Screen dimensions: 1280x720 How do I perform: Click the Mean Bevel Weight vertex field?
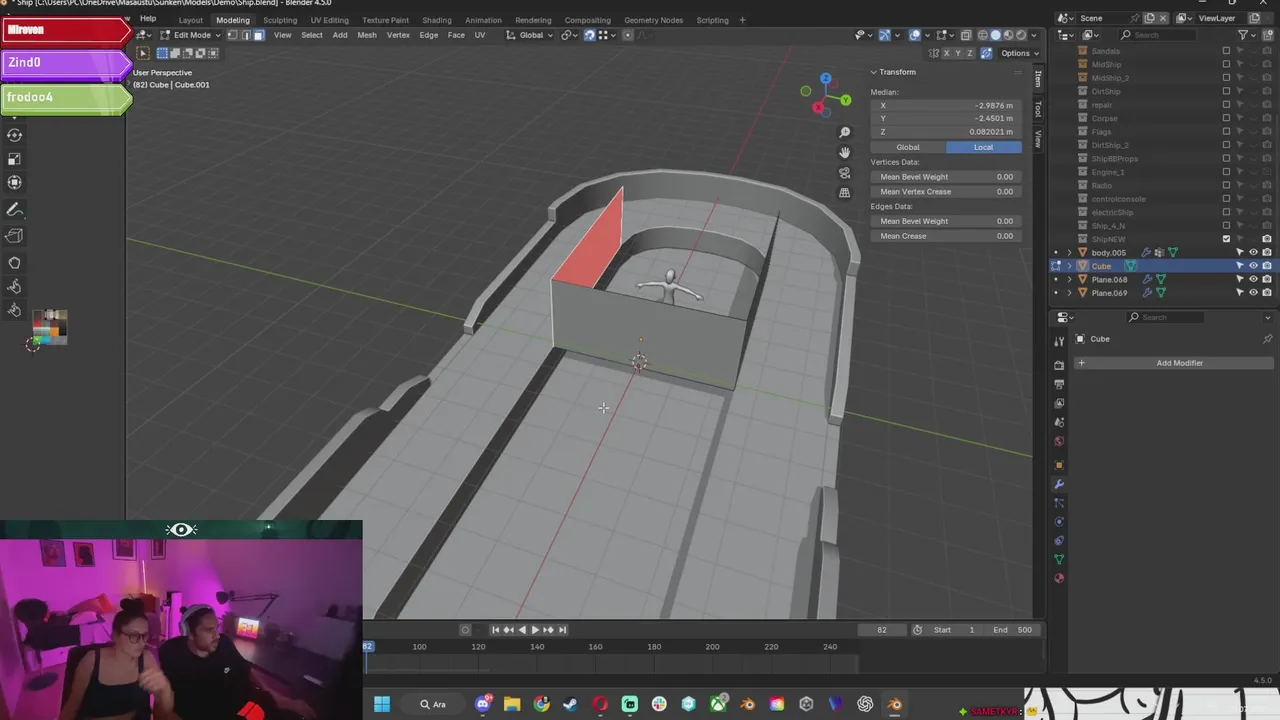point(946,177)
